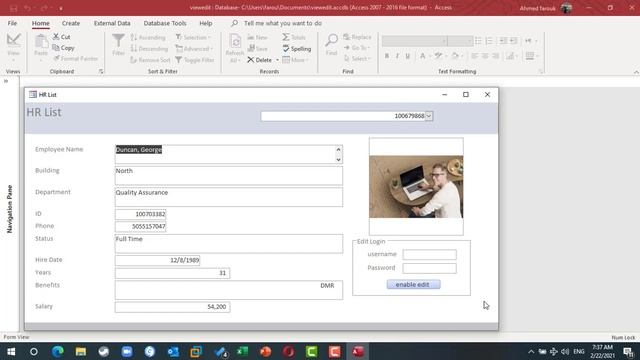Screen dimensions: 640x360
Task: Open the Advanced filter dropdown
Action: pyautogui.click(x=194, y=49)
